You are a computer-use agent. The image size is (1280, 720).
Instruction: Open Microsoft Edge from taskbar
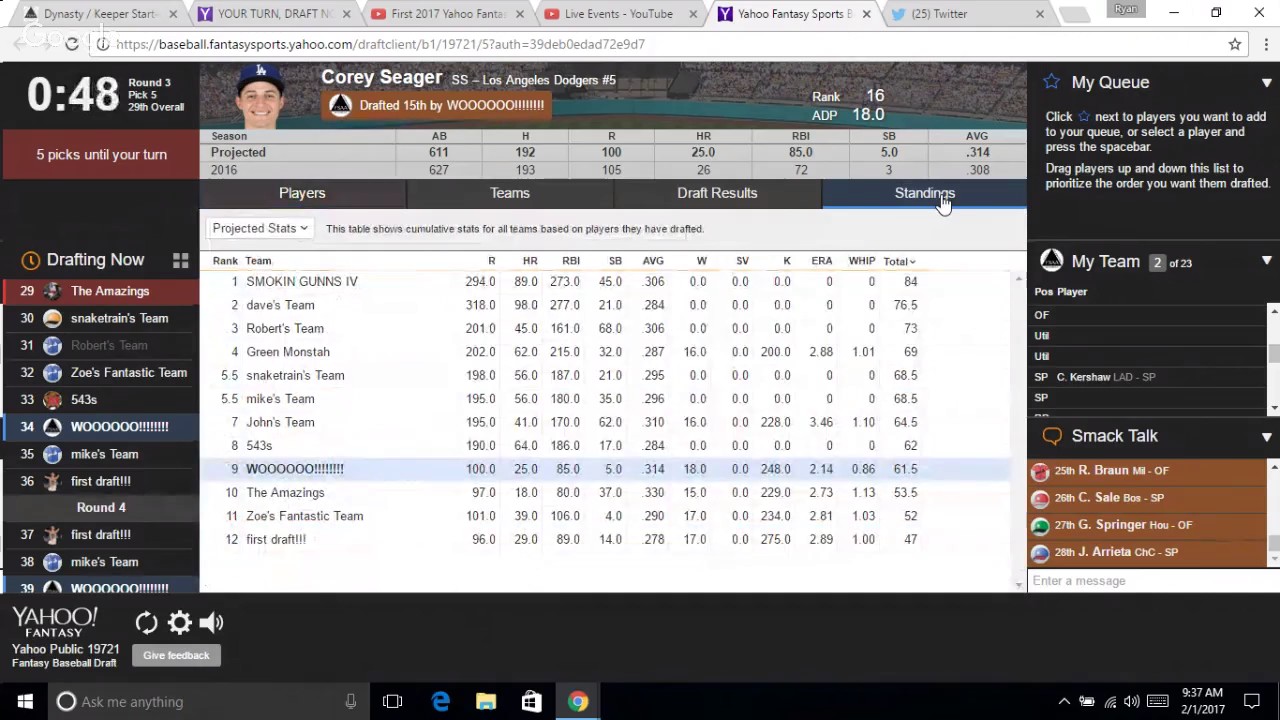[x=440, y=701]
